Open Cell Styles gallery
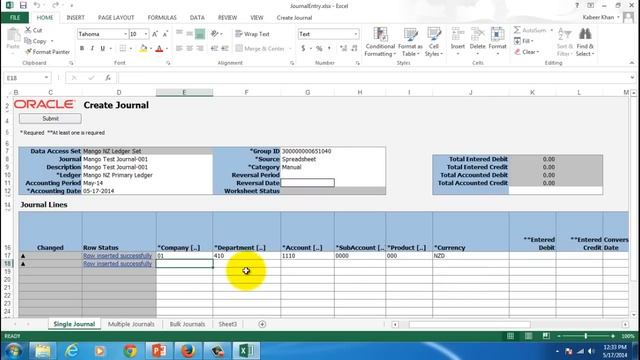The width and height of the screenshot is (640, 360). click(433, 42)
